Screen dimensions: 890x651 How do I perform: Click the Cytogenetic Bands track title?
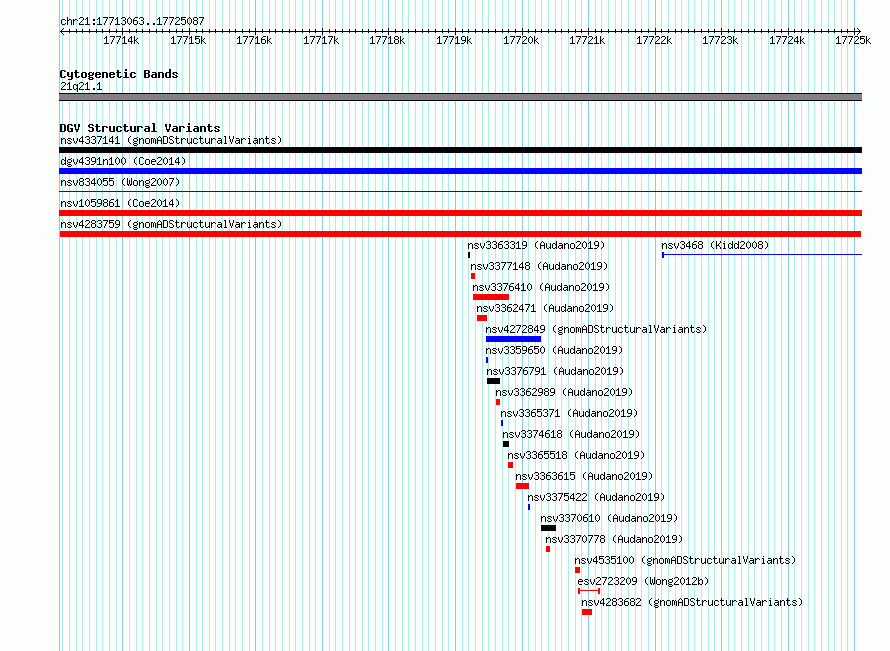pyautogui.click(x=119, y=74)
